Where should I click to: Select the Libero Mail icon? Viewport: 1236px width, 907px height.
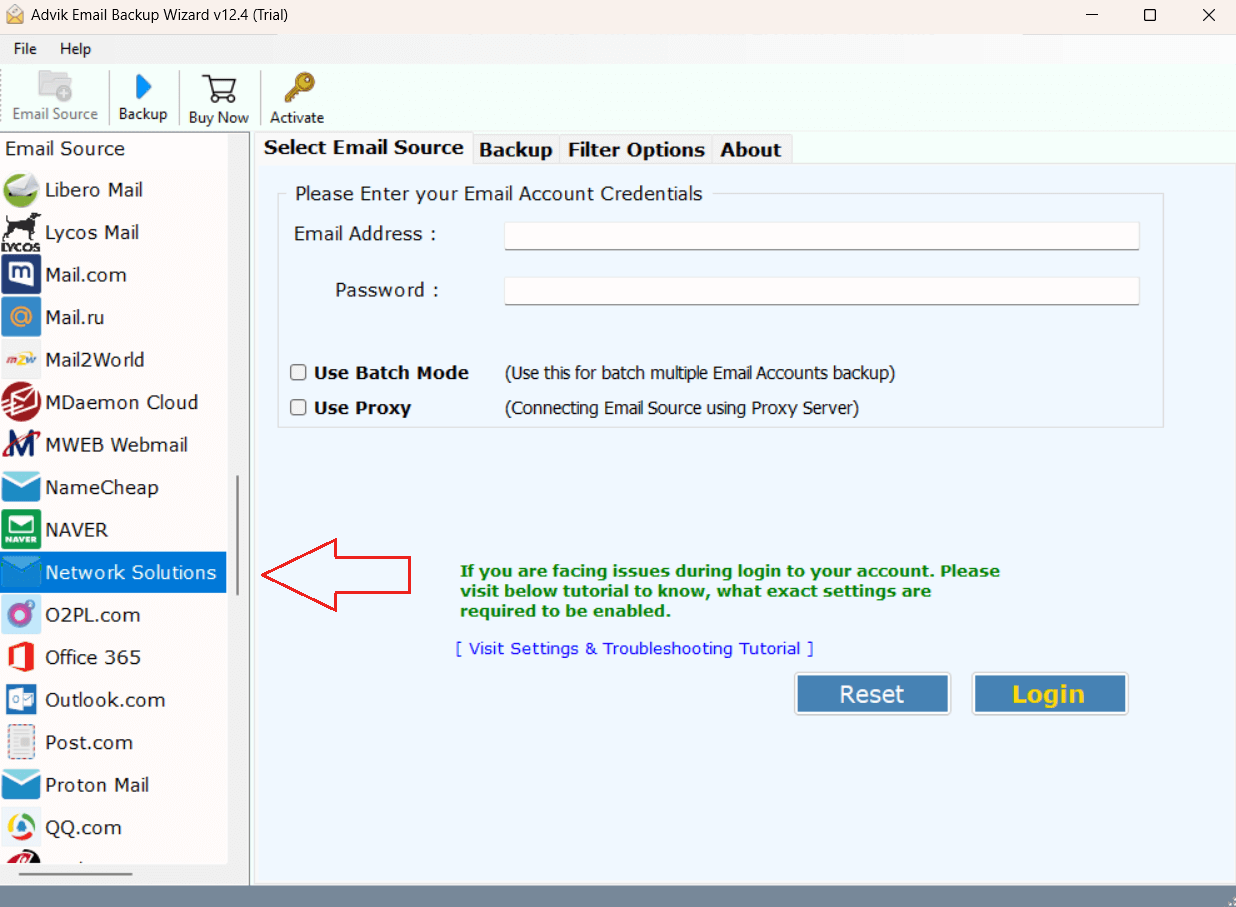(20, 190)
